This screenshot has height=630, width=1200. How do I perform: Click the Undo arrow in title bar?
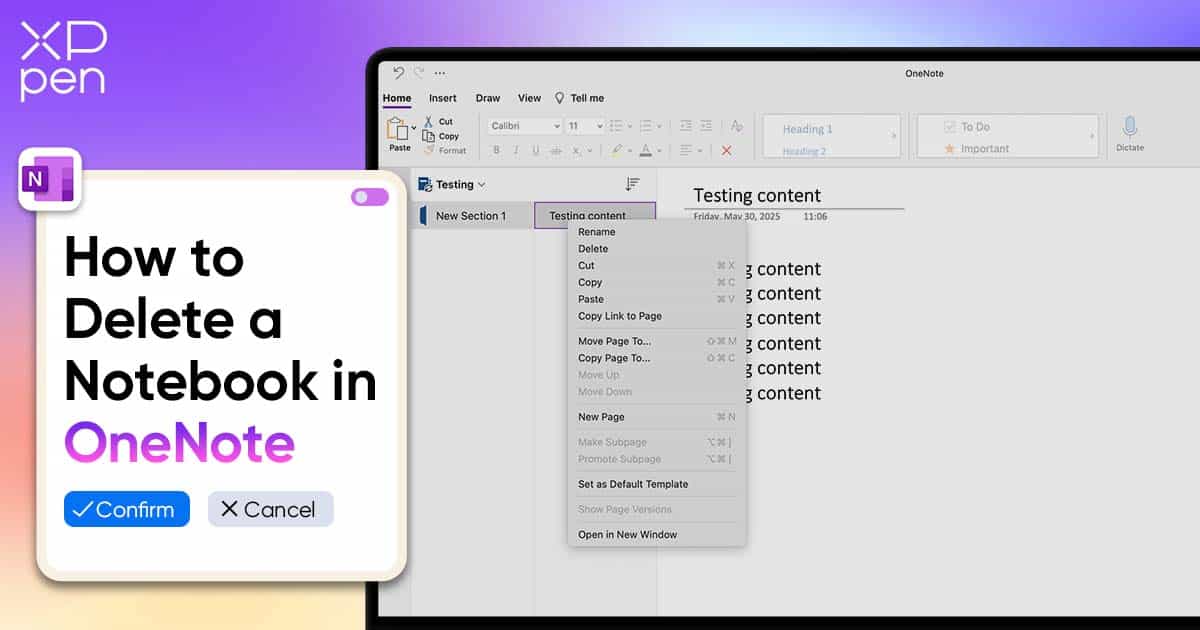pos(398,73)
